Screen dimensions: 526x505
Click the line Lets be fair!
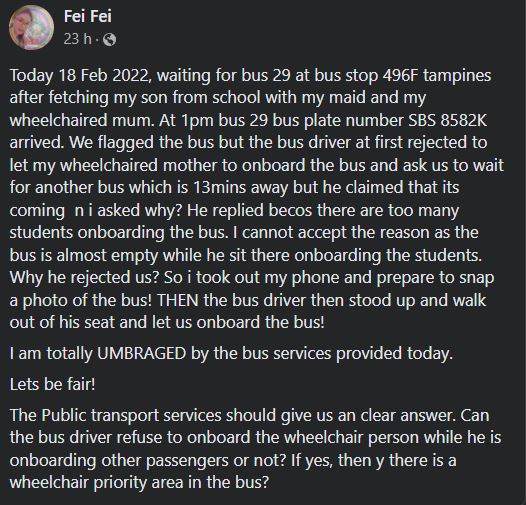click(52, 384)
